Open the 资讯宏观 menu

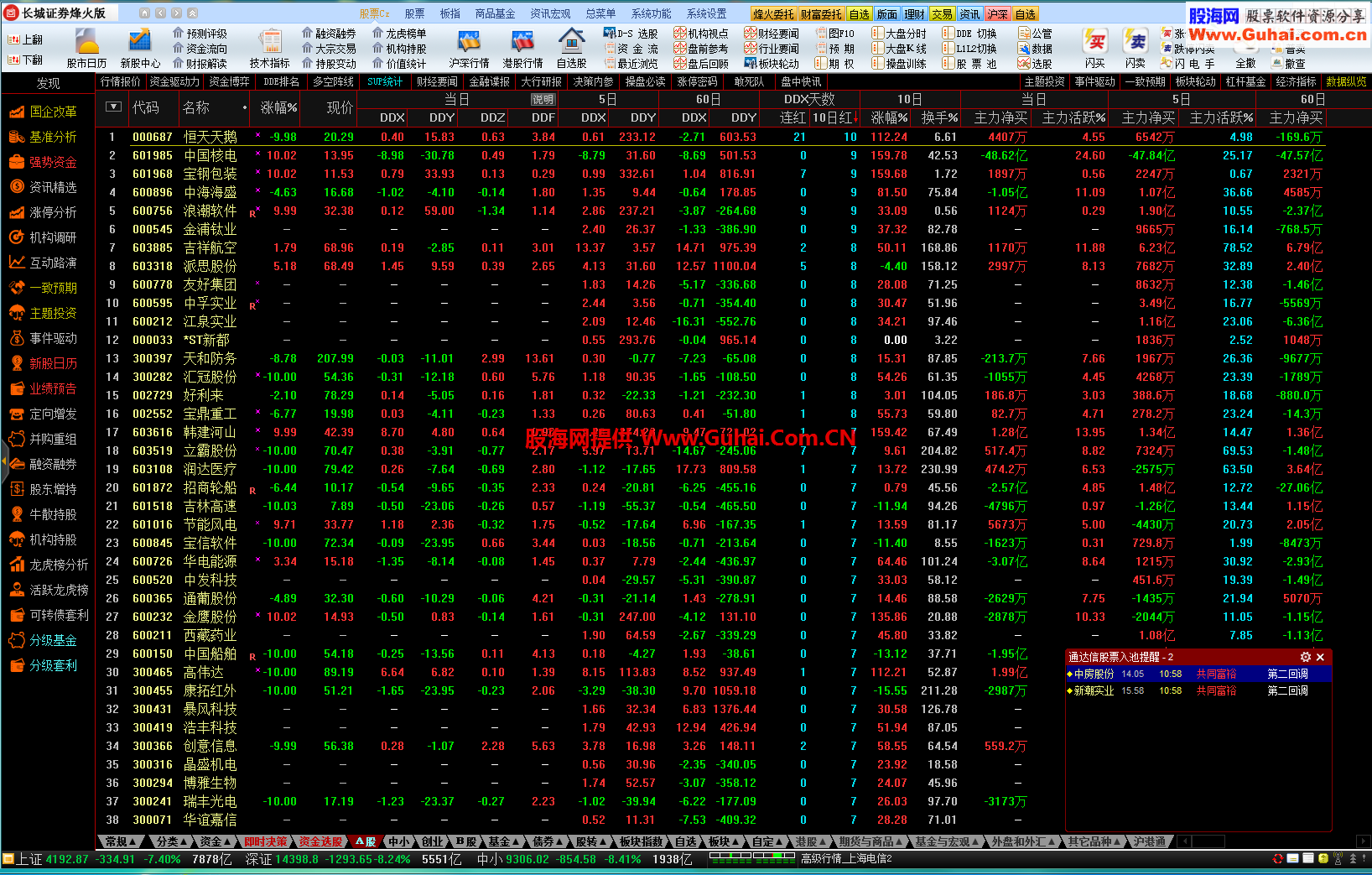[x=550, y=13]
